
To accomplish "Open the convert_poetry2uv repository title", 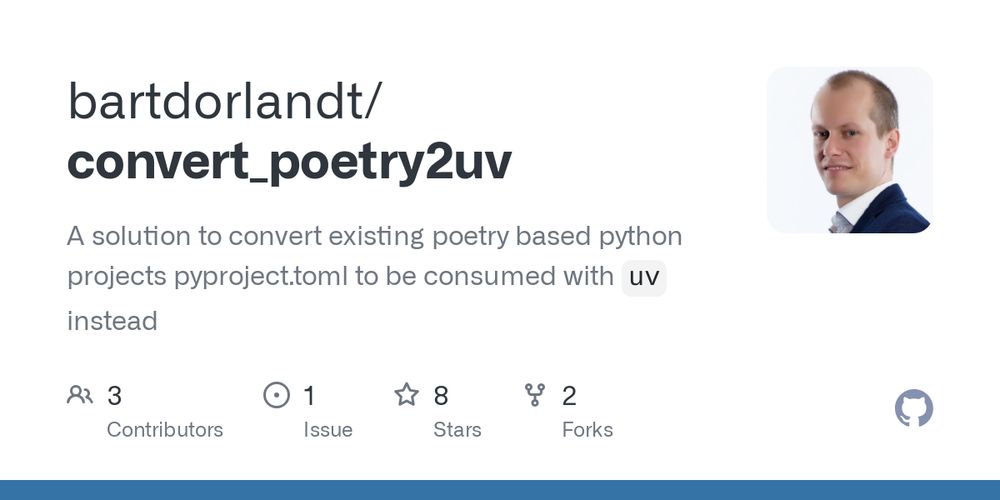I will (289, 162).
